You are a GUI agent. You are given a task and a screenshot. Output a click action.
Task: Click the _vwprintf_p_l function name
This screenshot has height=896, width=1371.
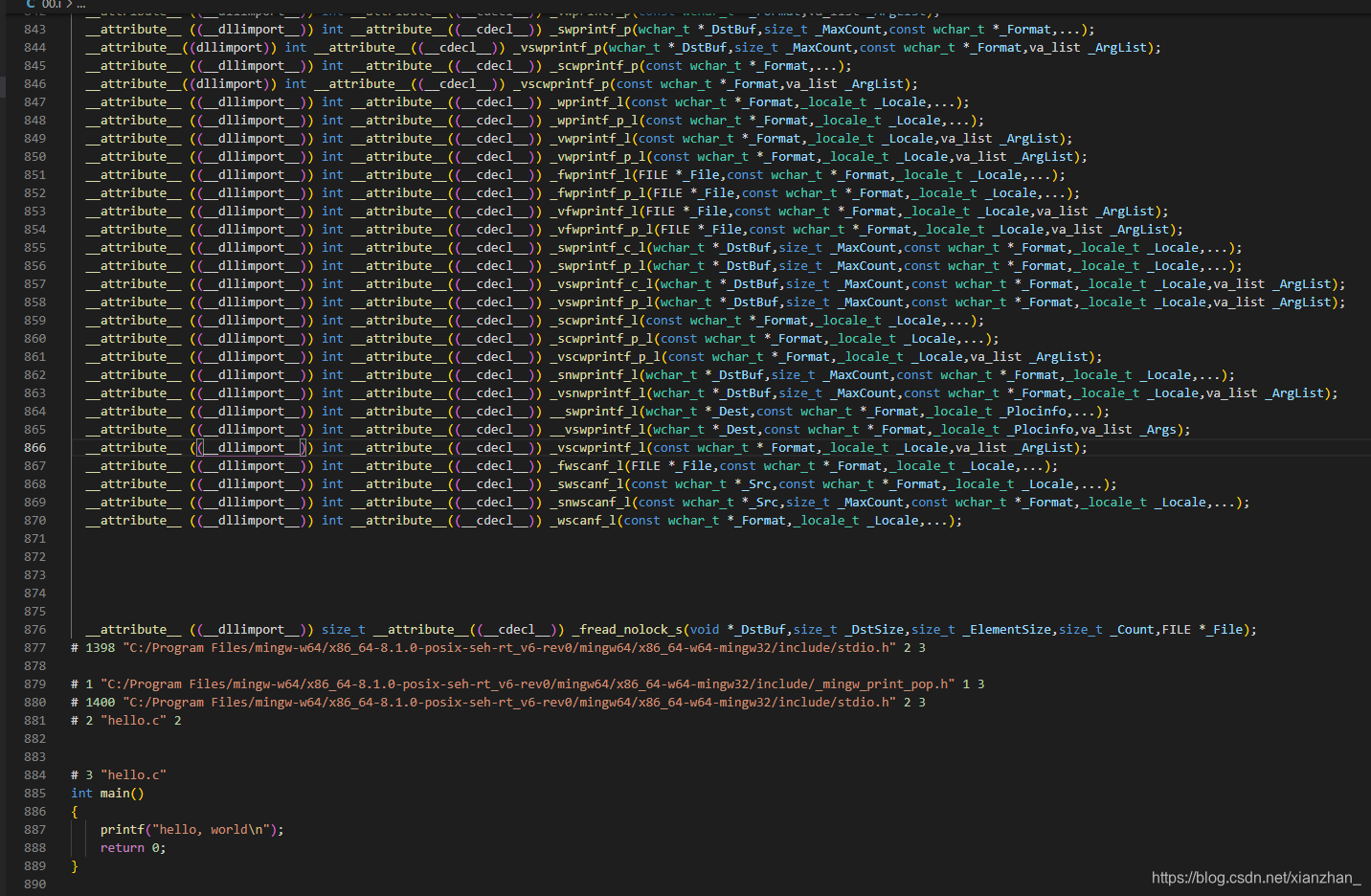(x=597, y=157)
